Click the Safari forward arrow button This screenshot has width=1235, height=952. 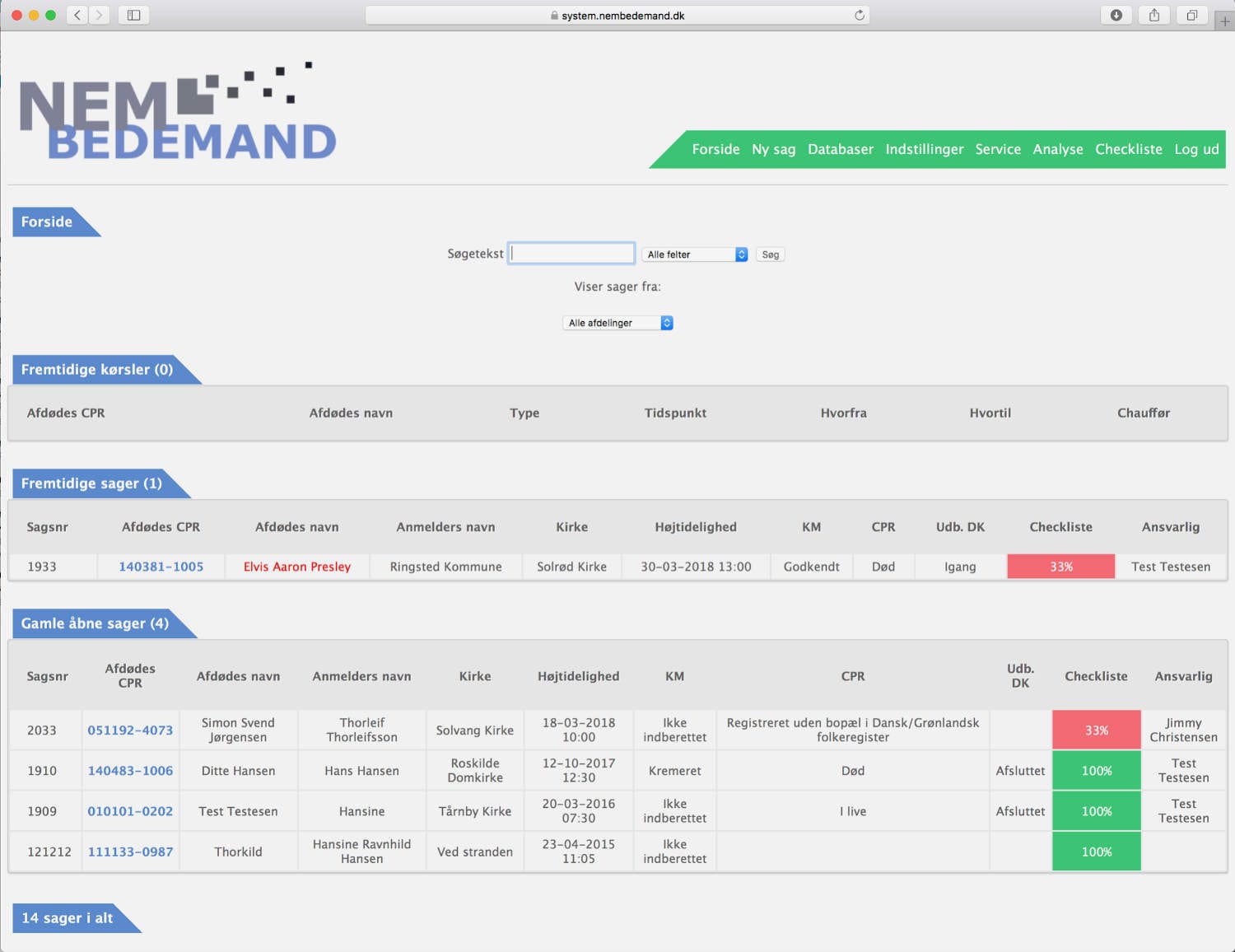[x=100, y=15]
